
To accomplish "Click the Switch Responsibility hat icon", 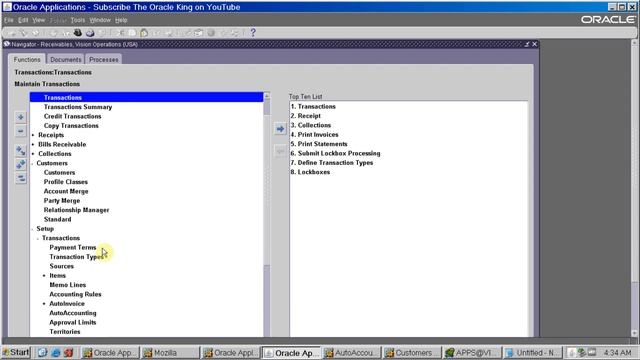I will tap(78, 33).
